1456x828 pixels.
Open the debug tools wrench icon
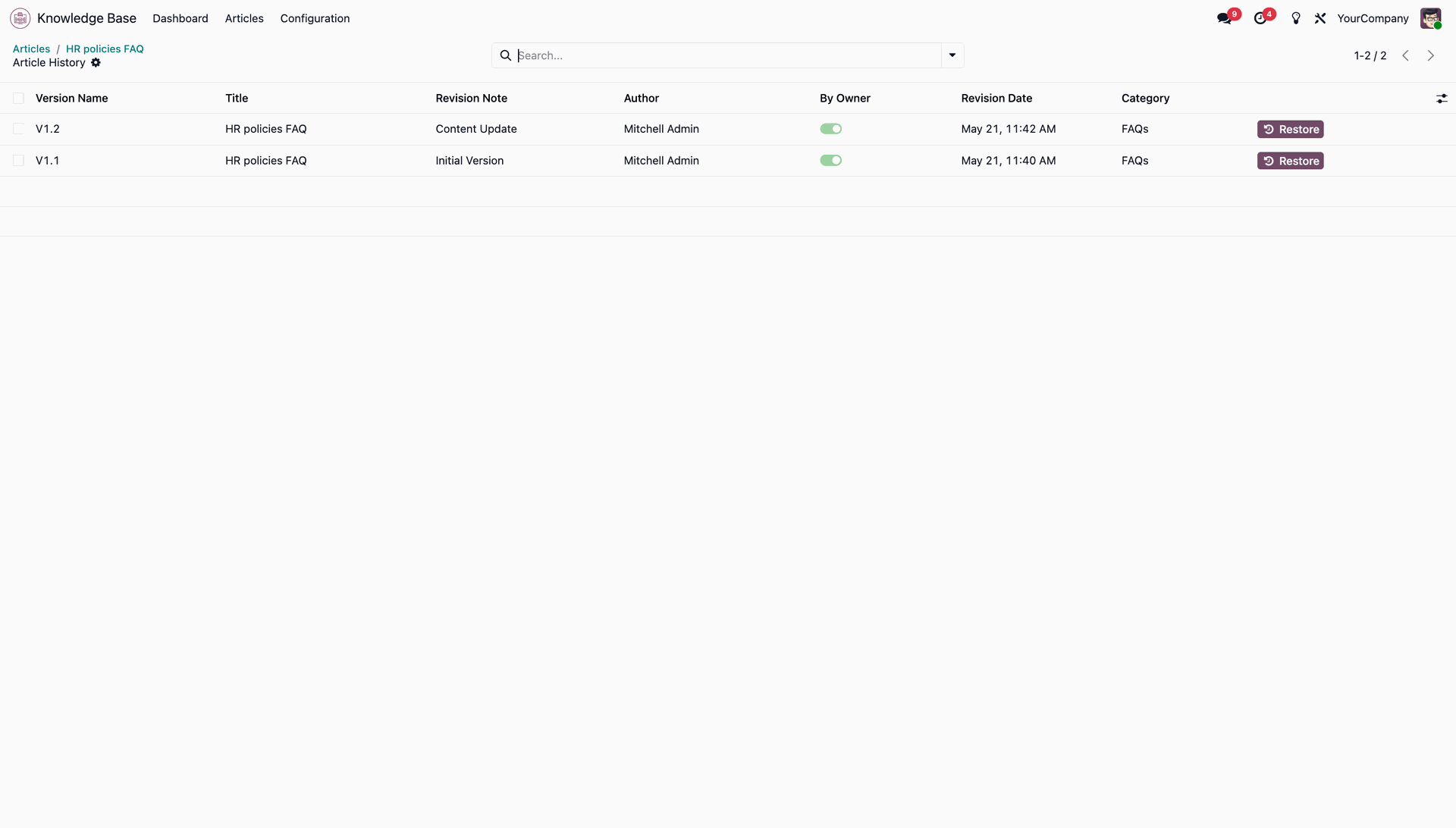(1320, 18)
